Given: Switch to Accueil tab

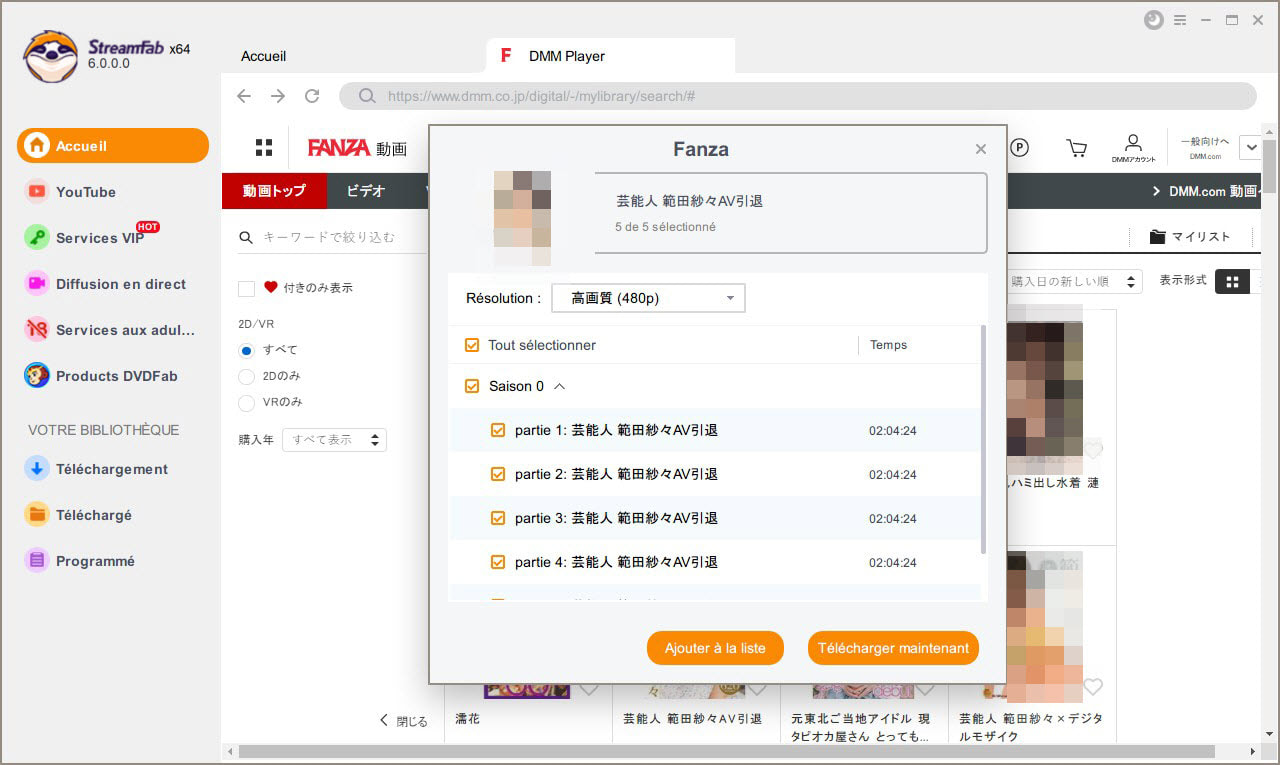Looking at the screenshot, I should (x=264, y=56).
